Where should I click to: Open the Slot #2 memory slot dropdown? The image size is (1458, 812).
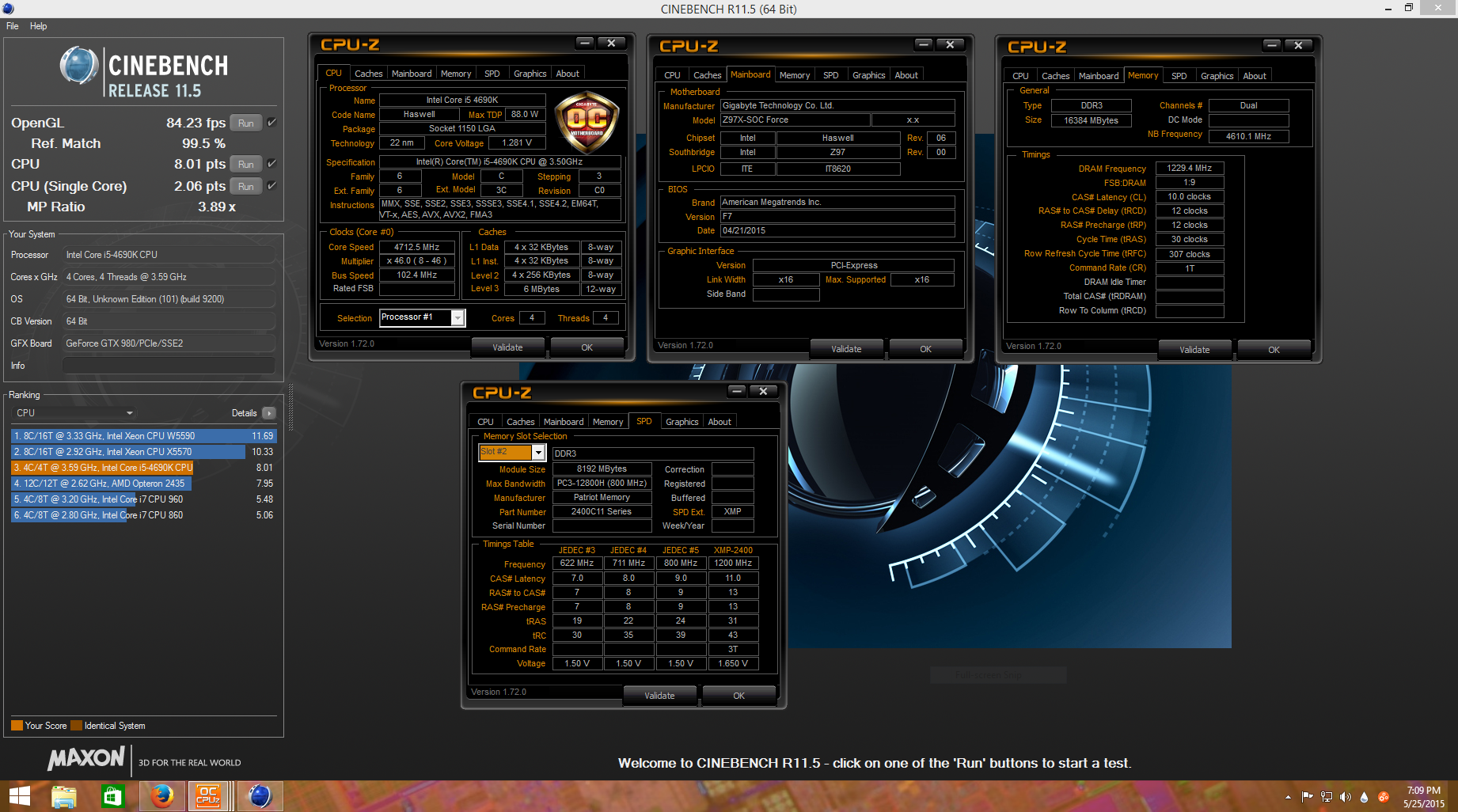tap(538, 452)
